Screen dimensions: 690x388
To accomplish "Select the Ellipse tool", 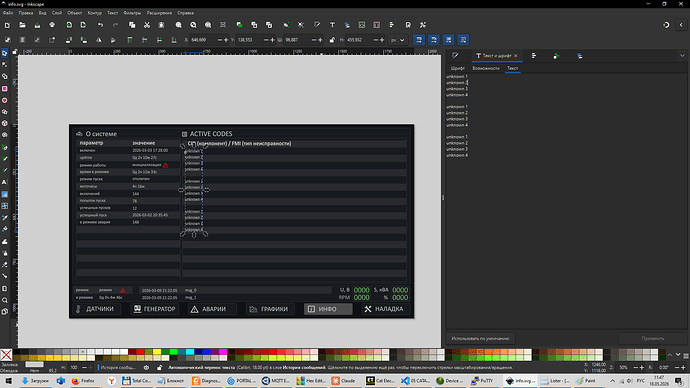I will (4, 100).
